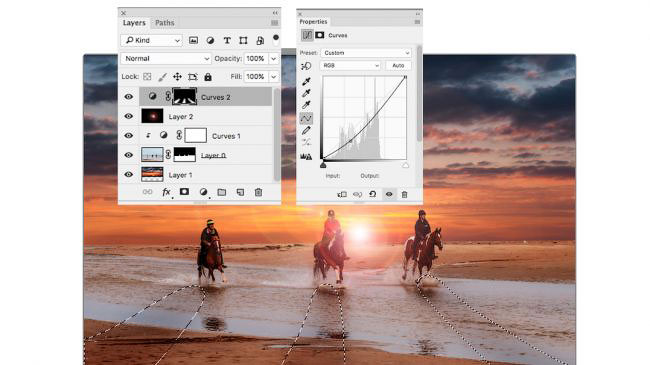Click the black point input slider
Screen dimensions: 650x365
pyautogui.click(x=323, y=165)
